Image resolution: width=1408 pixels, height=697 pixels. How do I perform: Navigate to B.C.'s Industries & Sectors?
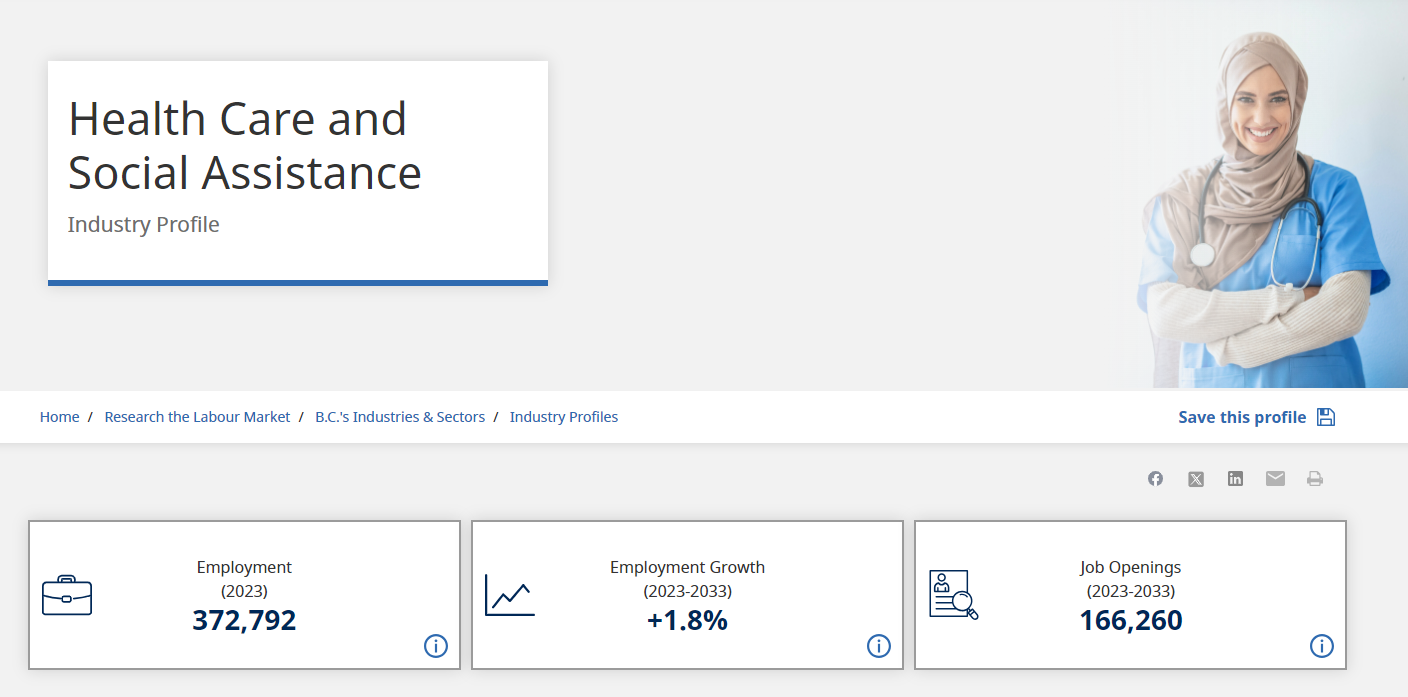[x=400, y=417]
